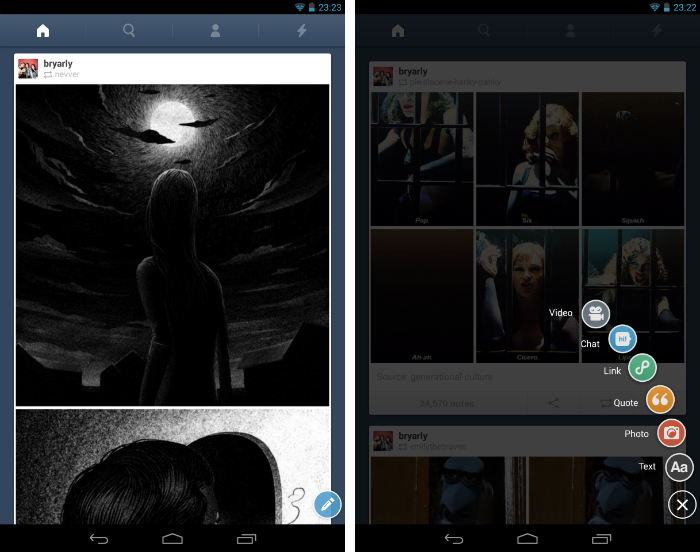This screenshot has width=700, height=552.
Task: Open photoset image captioned Pop.
Action: [x=422, y=159]
